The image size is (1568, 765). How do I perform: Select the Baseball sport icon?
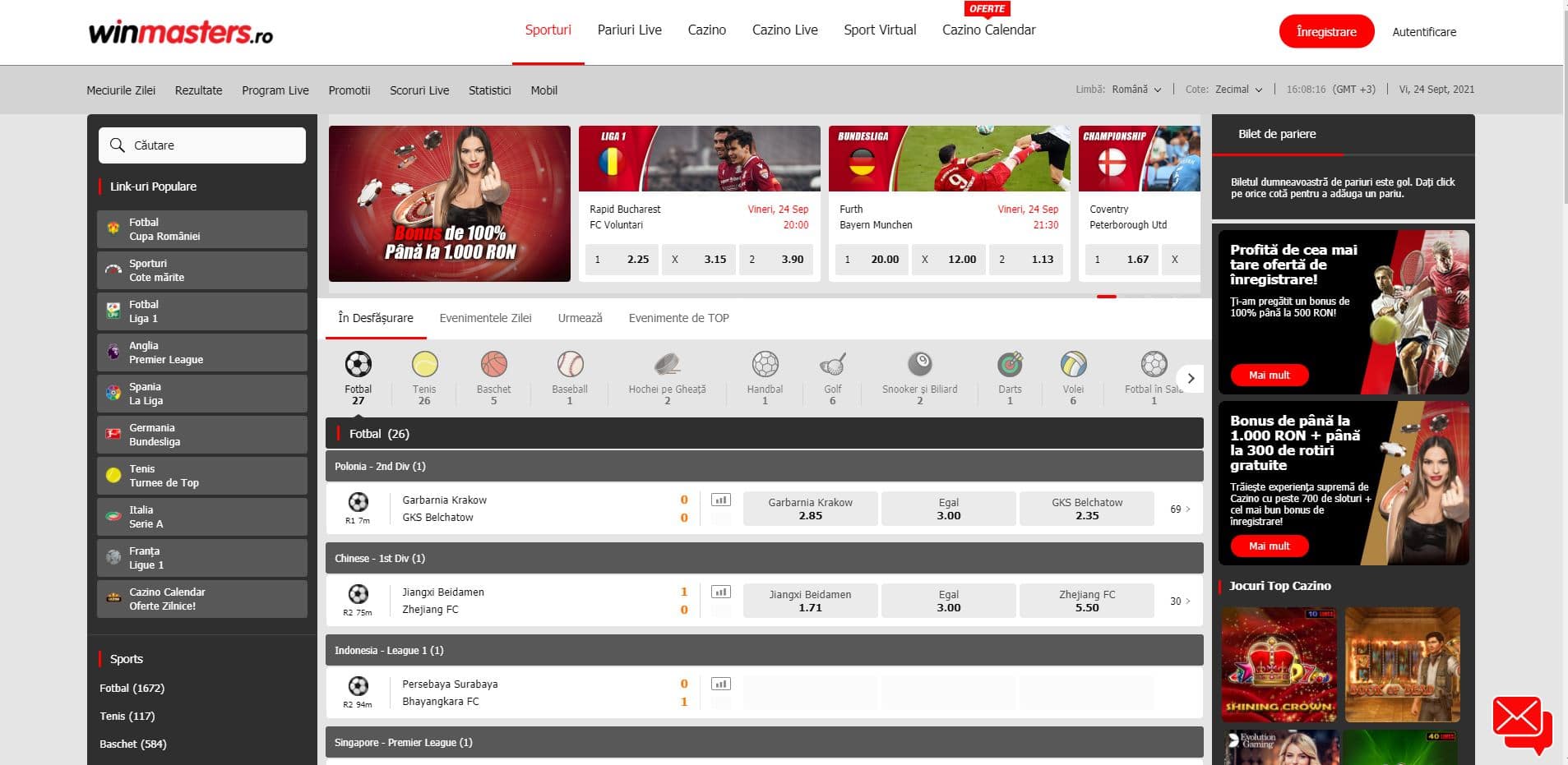[569, 364]
